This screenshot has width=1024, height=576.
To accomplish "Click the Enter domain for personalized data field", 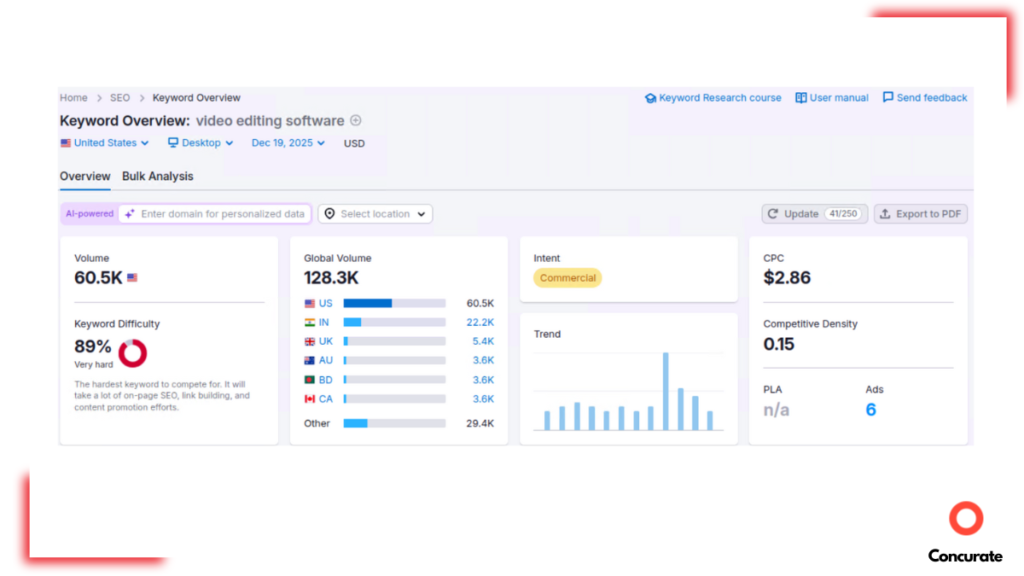I will tap(222, 213).
